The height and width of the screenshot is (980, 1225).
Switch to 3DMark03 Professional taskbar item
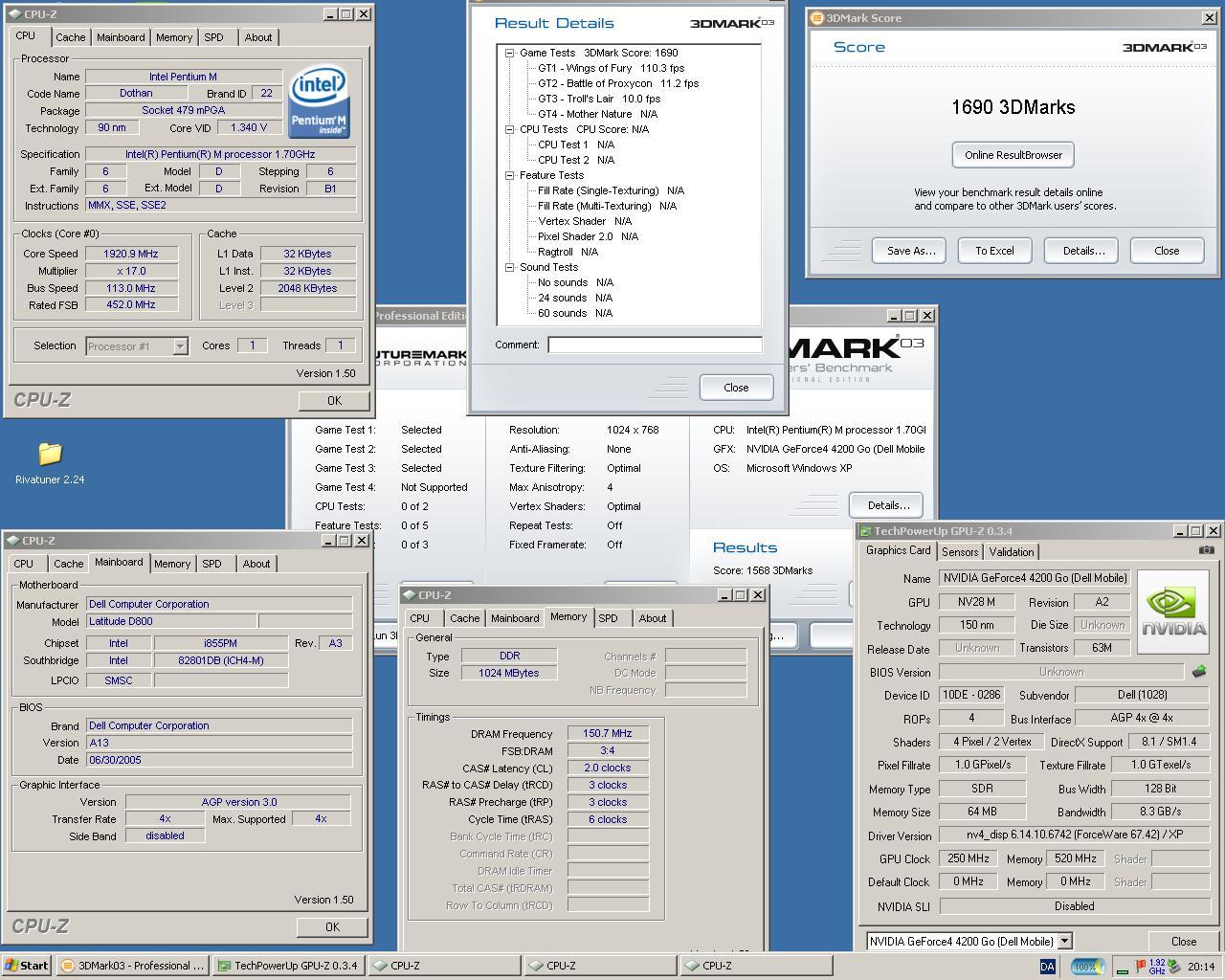point(132,966)
